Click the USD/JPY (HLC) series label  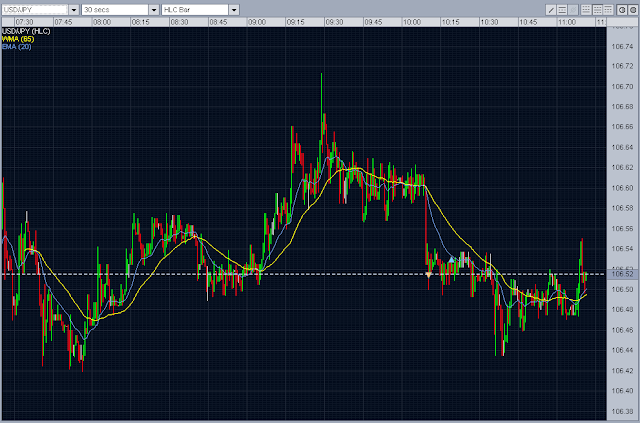(26, 31)
